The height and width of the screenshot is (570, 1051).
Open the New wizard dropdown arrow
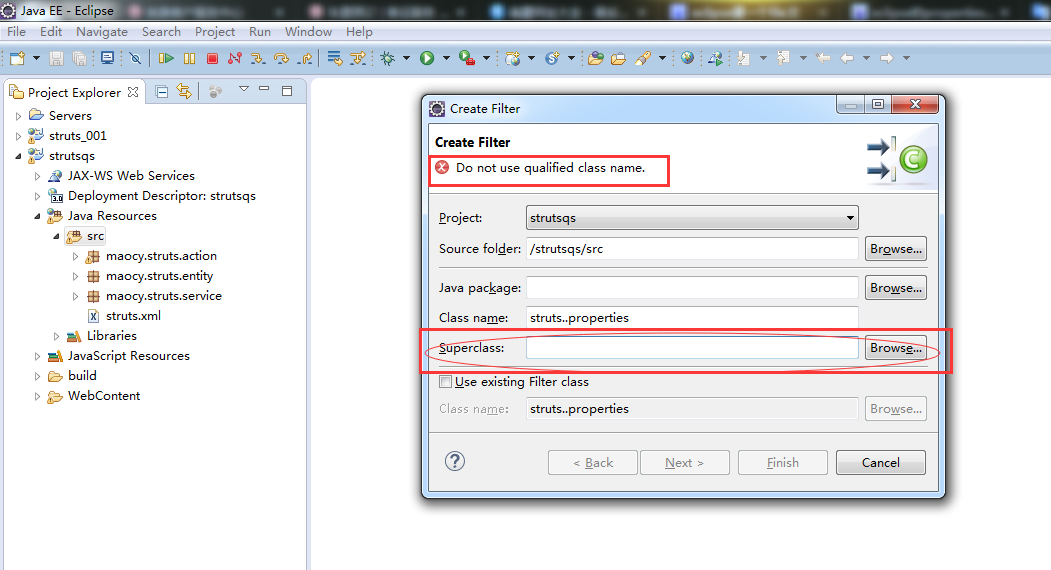[36, 58]
